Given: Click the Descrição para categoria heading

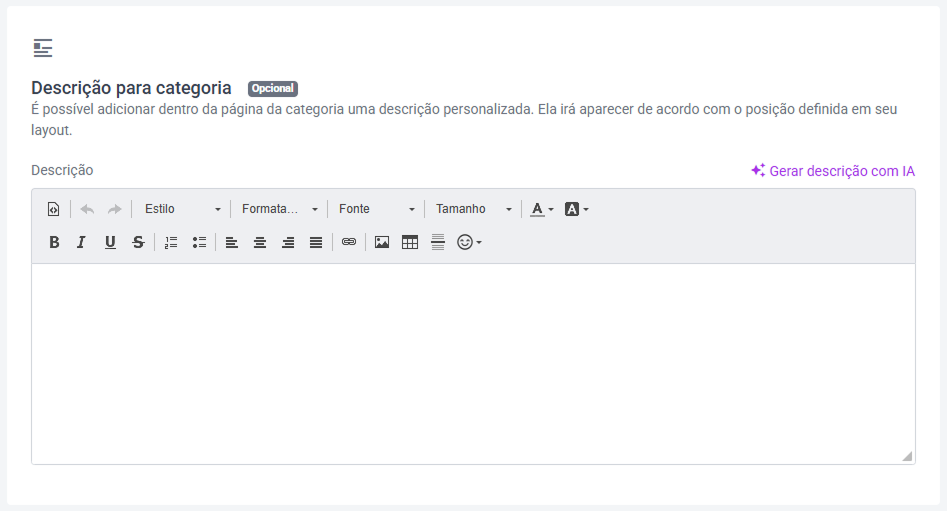Looking at the screenshot, I should point(131,88).
